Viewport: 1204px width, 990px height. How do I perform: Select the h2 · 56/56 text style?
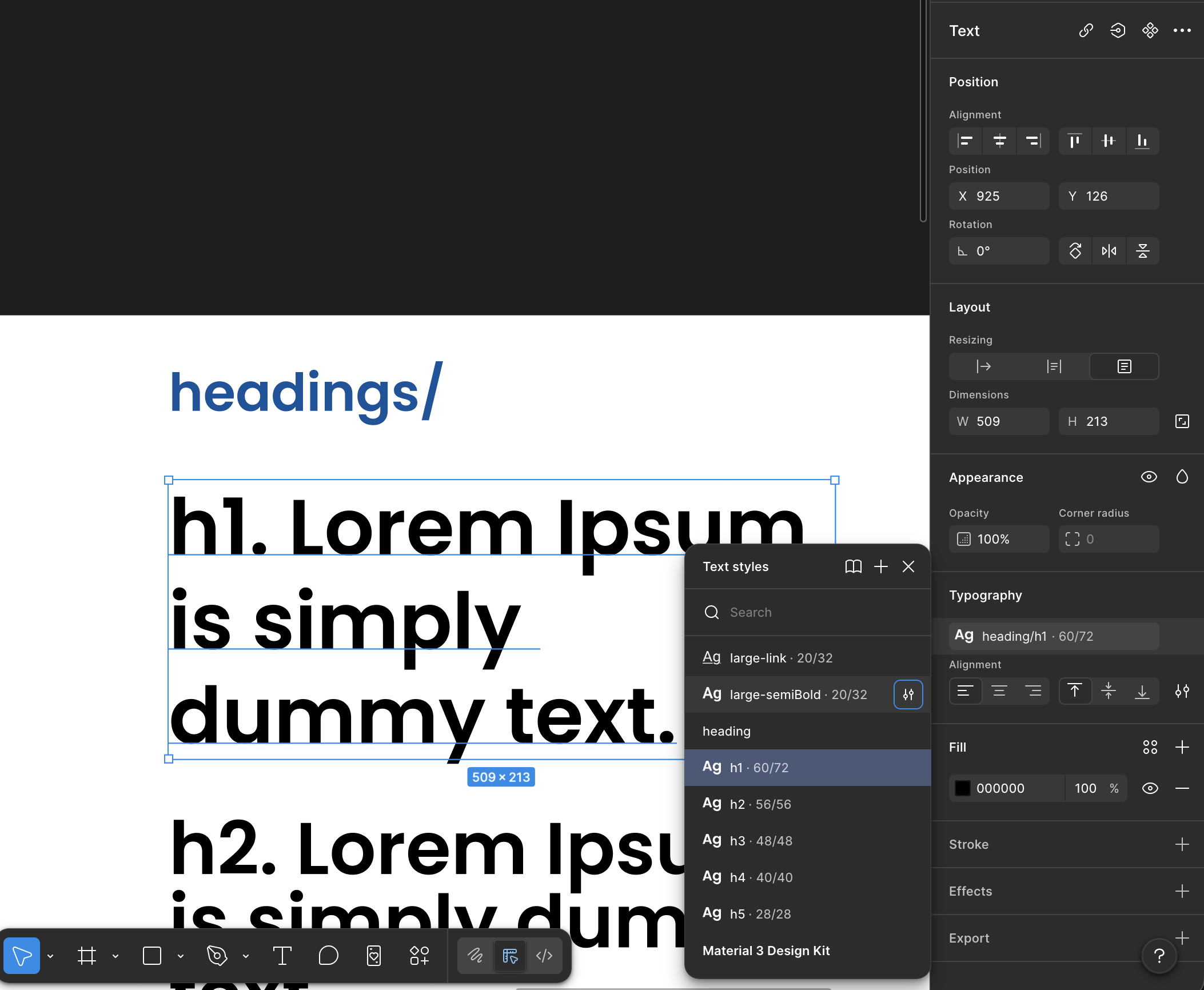point(759,804)
